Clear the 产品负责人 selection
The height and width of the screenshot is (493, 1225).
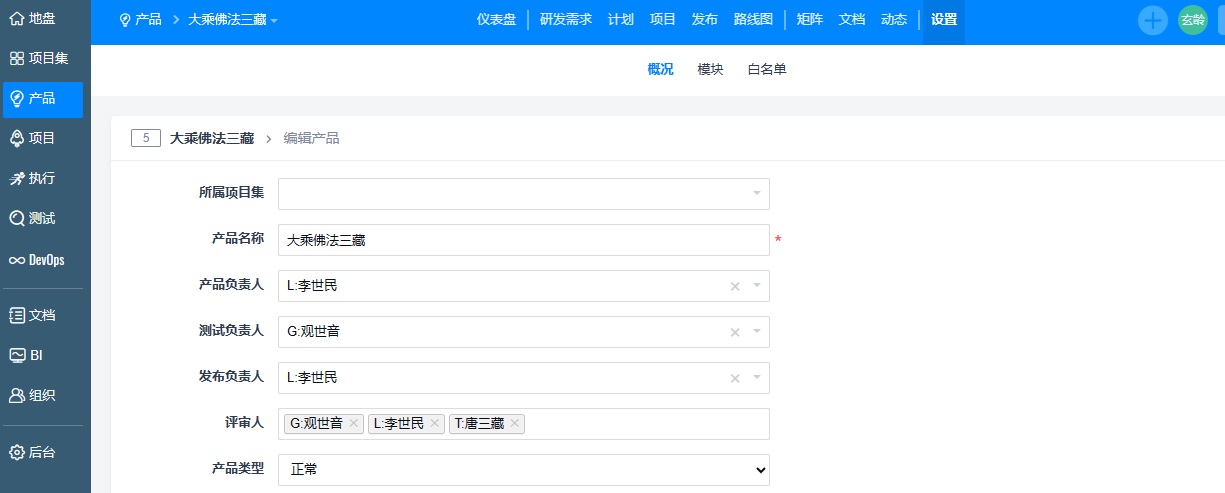click(x=735, y=286)
